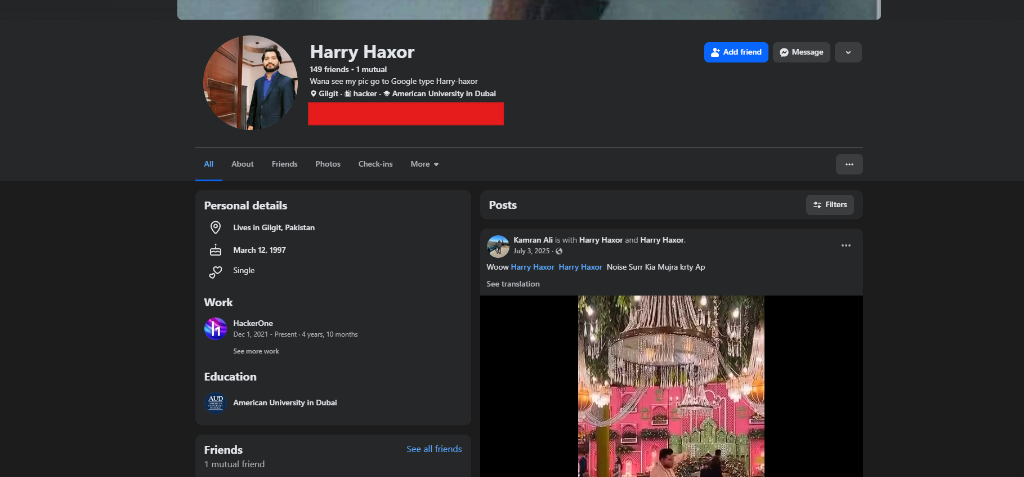Viewport: 1024px width, 477px height.
Task: Click the public audience globe icon on post
Action: 559,251
